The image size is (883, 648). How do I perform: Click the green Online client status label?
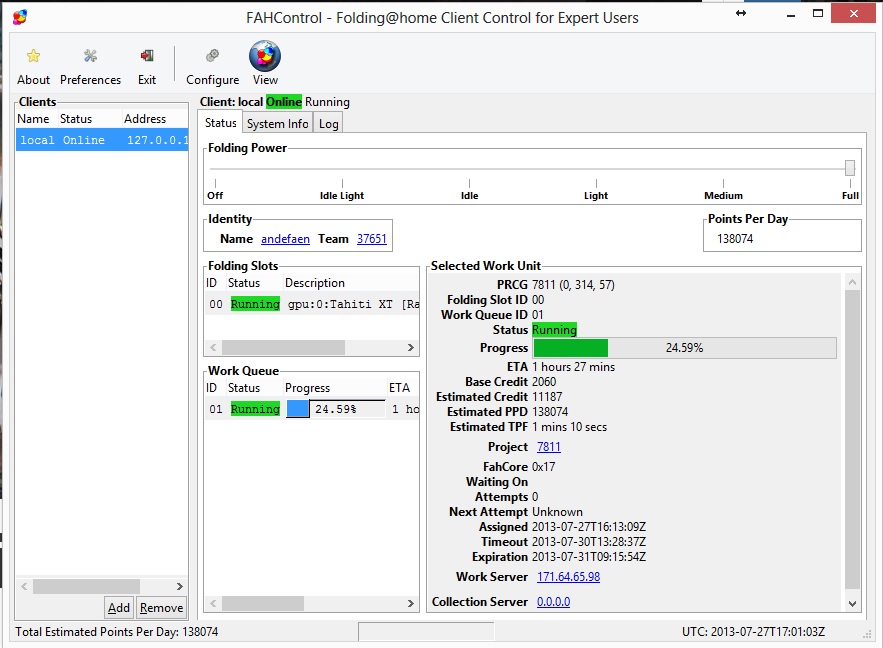click(284, 102)
